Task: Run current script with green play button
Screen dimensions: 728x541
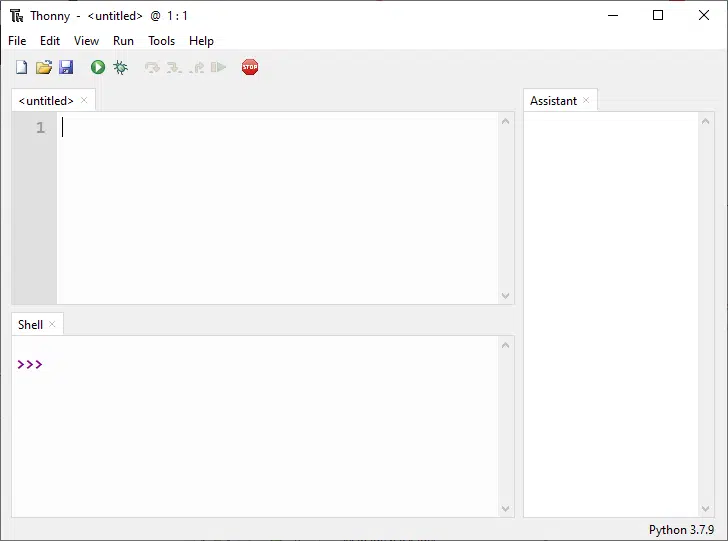Action: coord(98,67)
